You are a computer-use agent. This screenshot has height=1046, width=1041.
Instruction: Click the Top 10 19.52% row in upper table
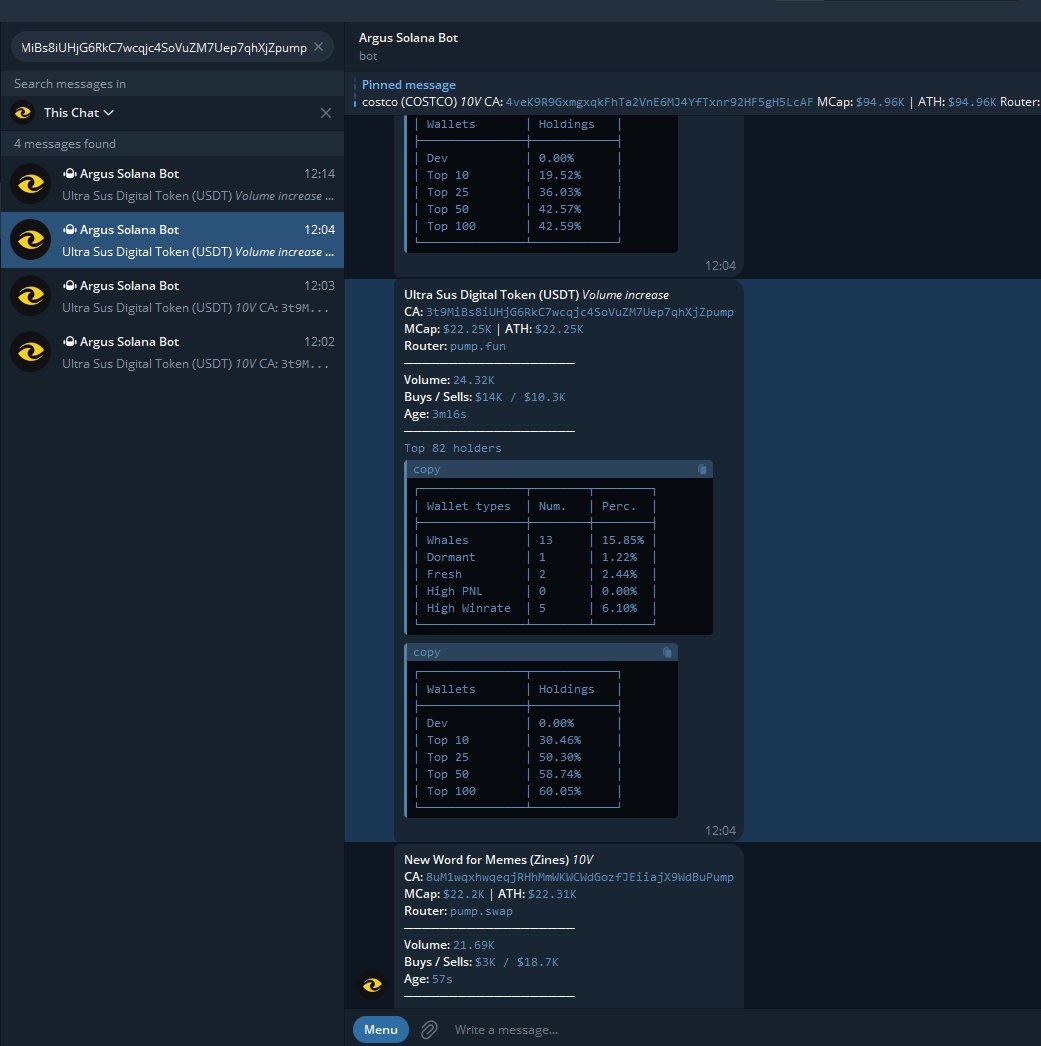tap(517, 175)
